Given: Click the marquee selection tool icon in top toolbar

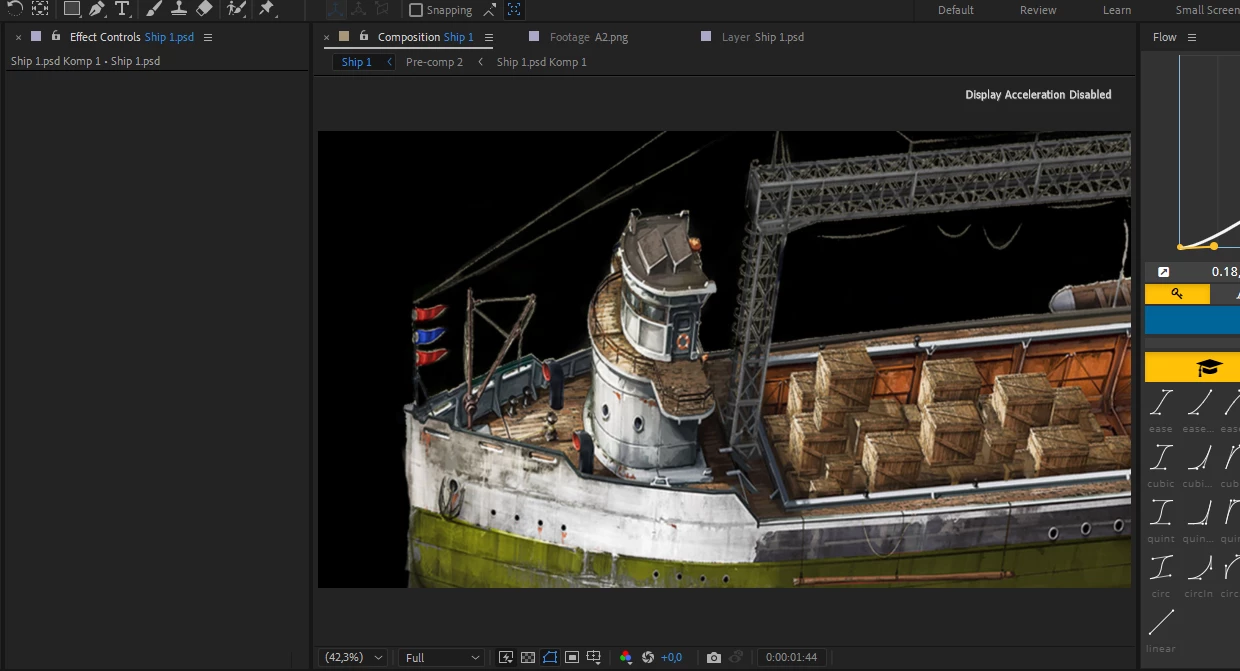Looking at the screenshot, I should (40, 9).
